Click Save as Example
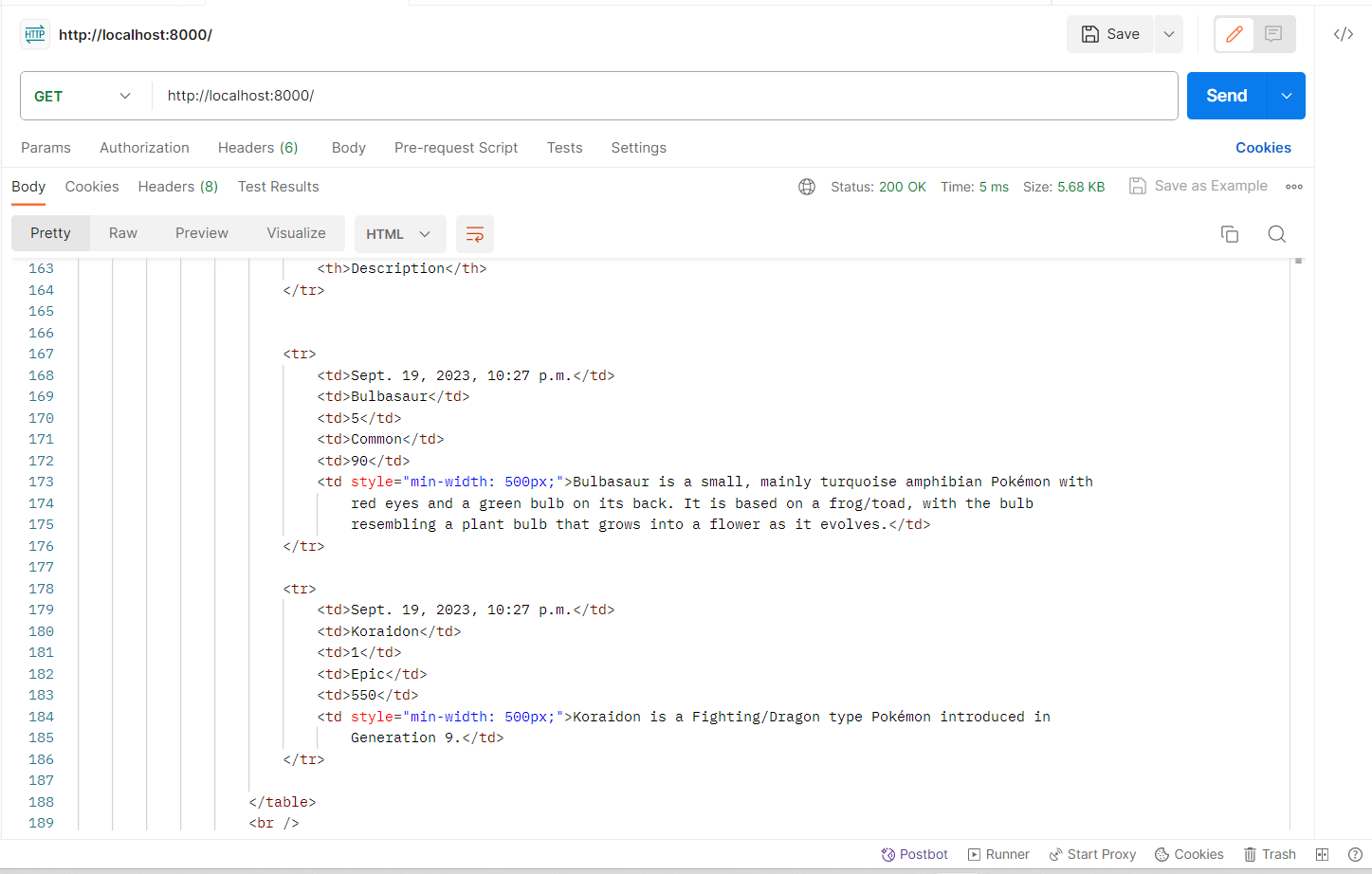 [x=1198, y=186]
